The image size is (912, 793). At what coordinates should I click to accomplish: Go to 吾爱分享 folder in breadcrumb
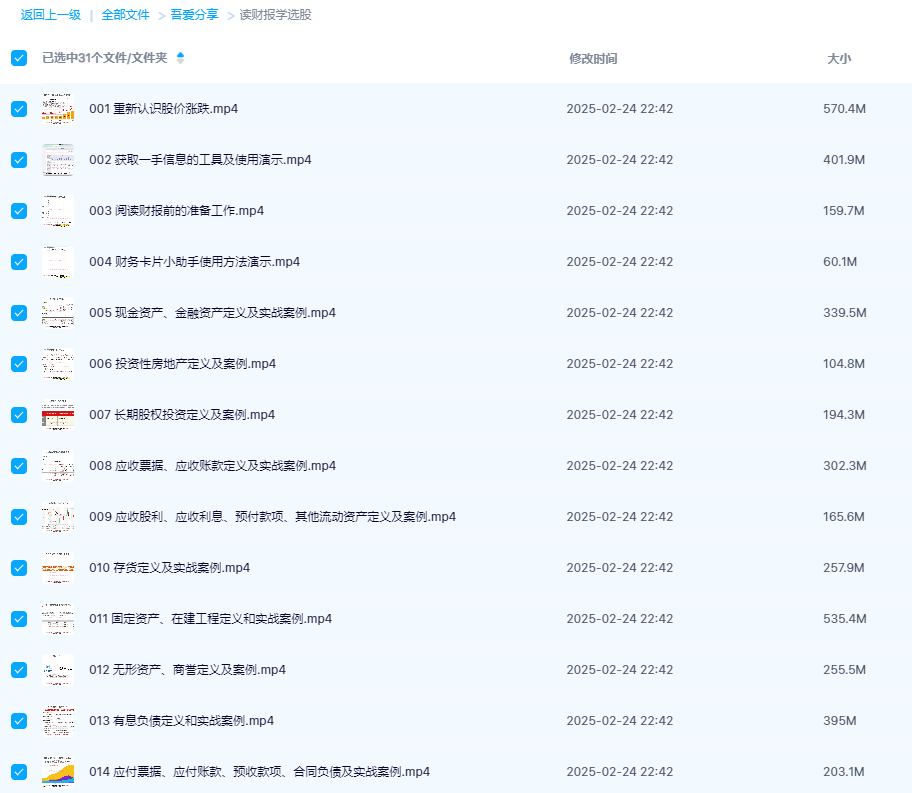[x=194, y=15]
